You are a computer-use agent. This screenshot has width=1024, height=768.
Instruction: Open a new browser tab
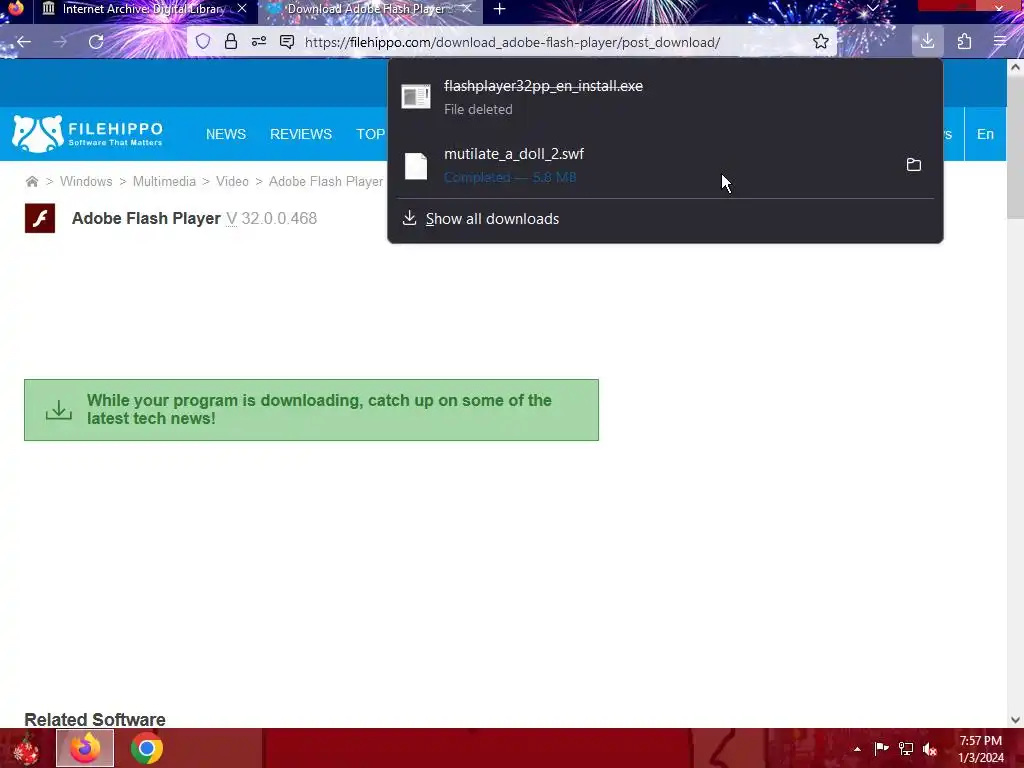(500, 9)
